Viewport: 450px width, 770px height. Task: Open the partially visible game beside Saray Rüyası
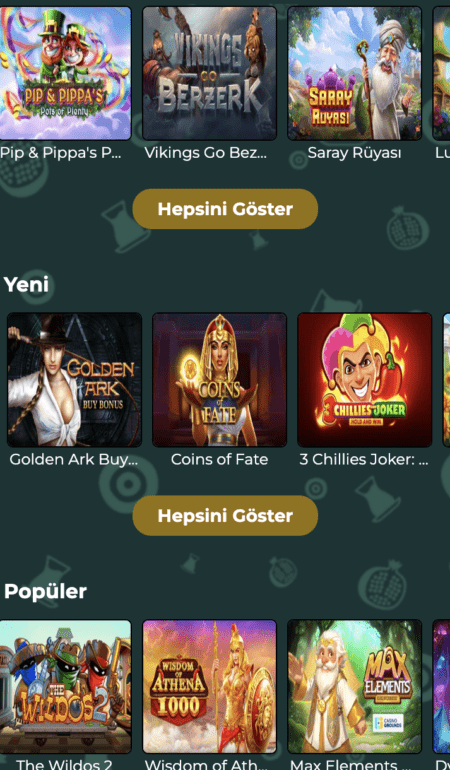(x=441, y=73)
